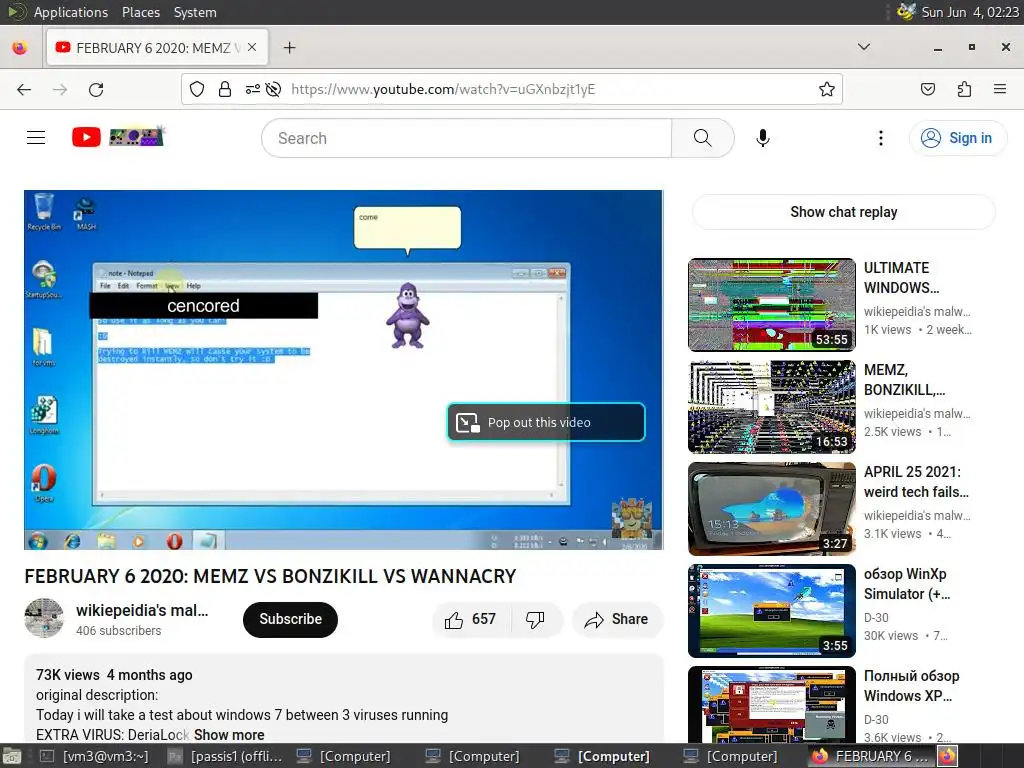Switch to passis1 (offli... taskbar item
Screen dimensions: 1024x768
pyautogui.click(x=225, y=756)
